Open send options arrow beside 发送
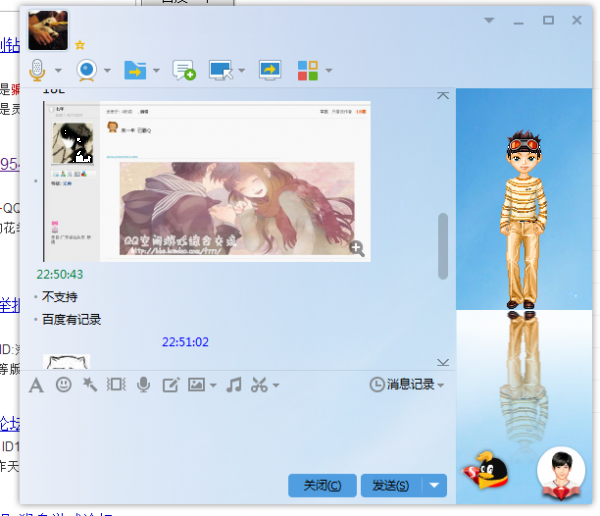600x516 pixels. coord(434,485)
